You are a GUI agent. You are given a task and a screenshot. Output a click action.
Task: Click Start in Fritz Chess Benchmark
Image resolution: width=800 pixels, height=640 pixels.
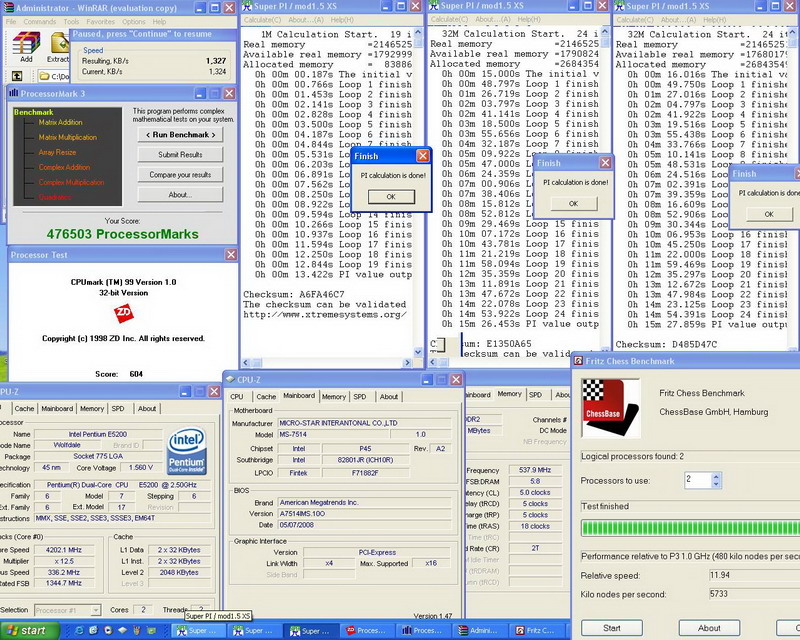point(612,628)
